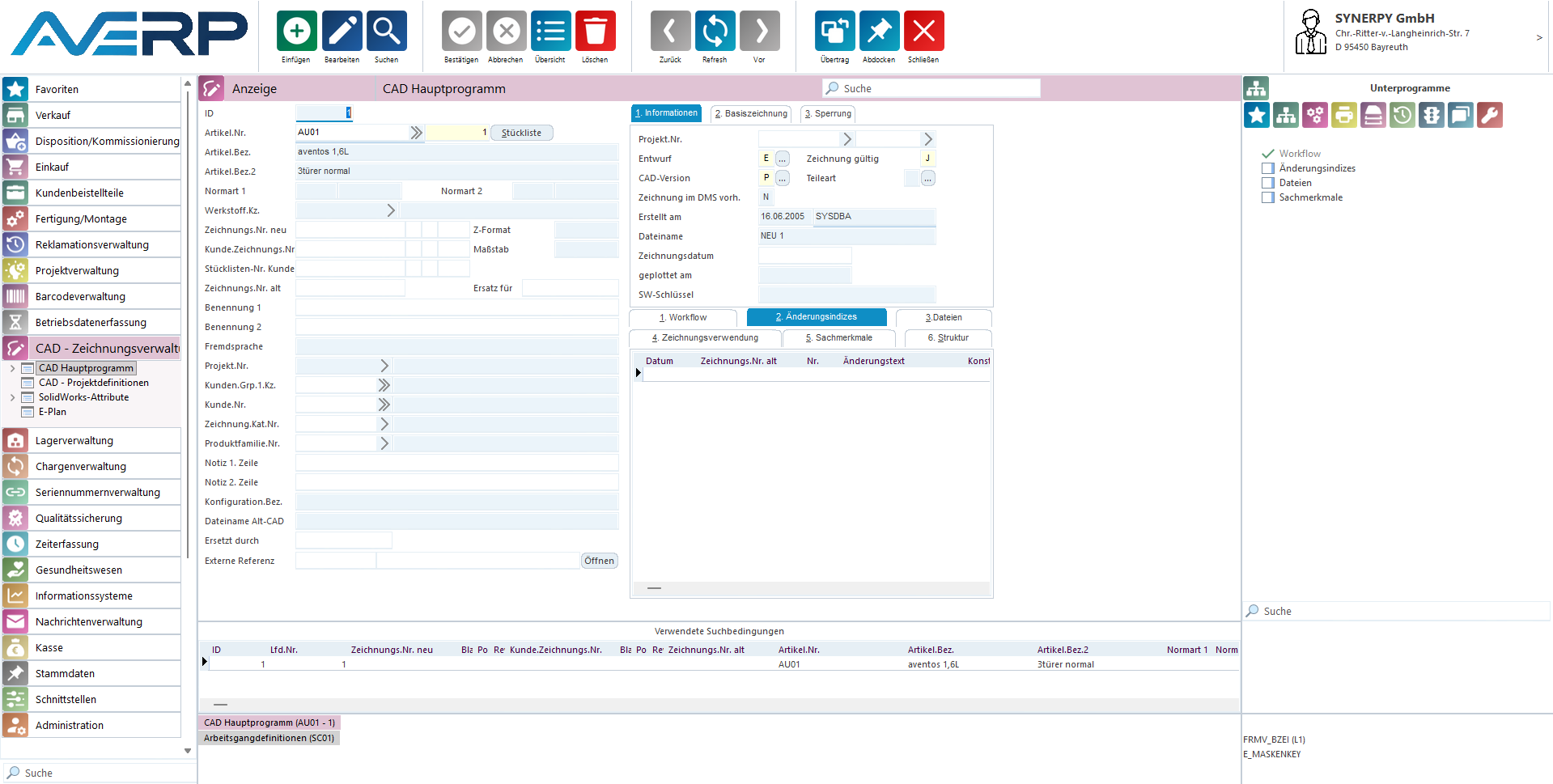Expand the CAD Hauptprogramm tree node

tap(12, 368)
